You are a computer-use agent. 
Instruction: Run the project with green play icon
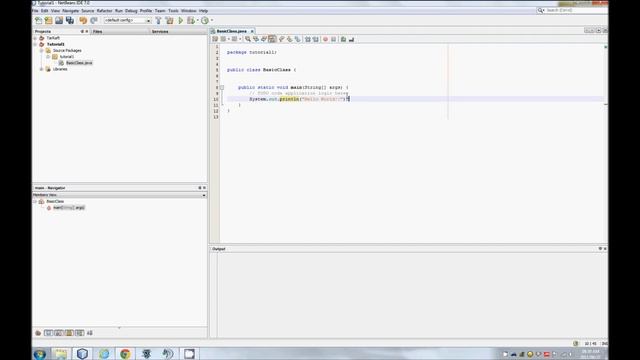pos(180,20)
